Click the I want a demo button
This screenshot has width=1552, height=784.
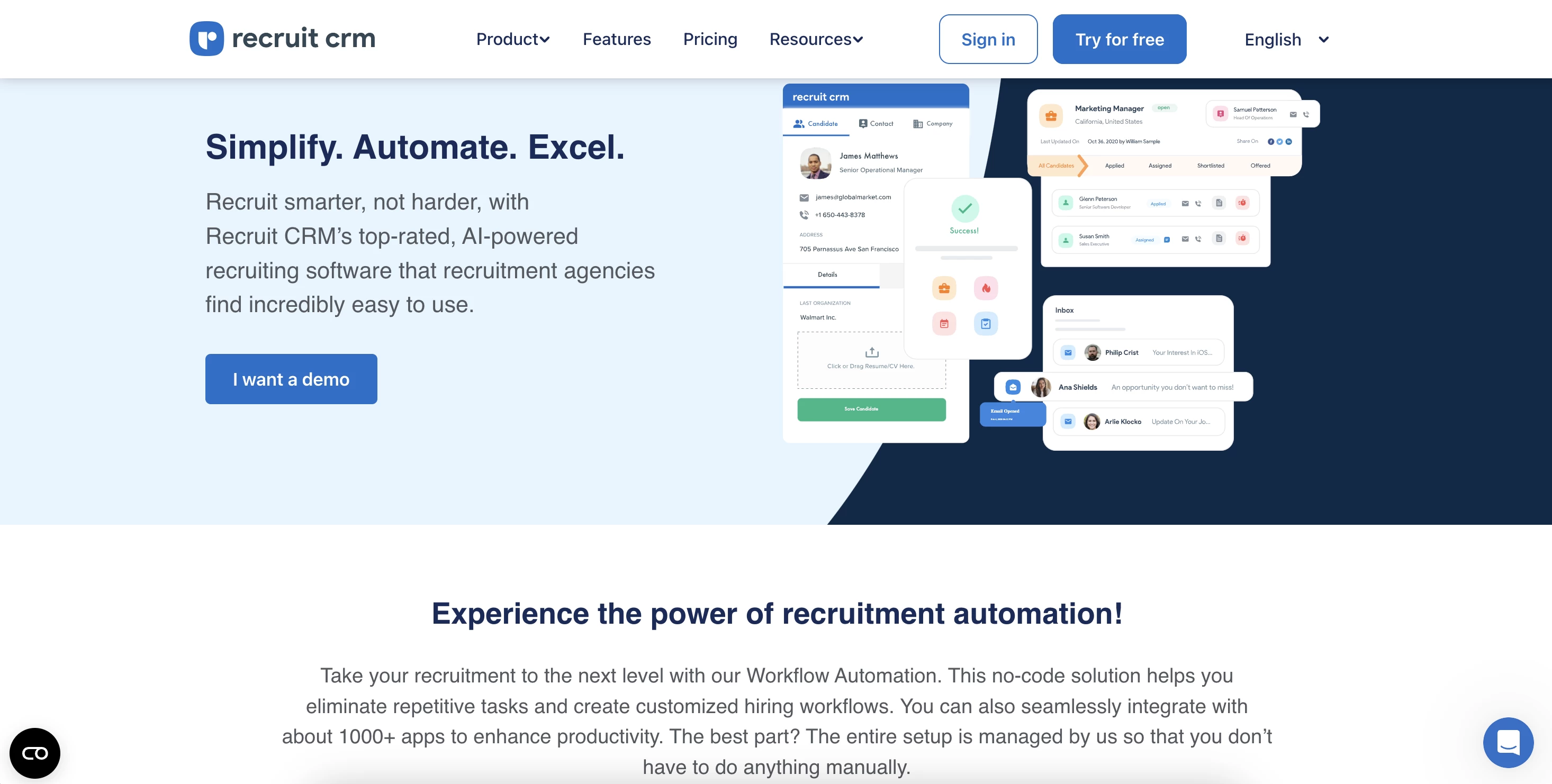tap(291, 379)
